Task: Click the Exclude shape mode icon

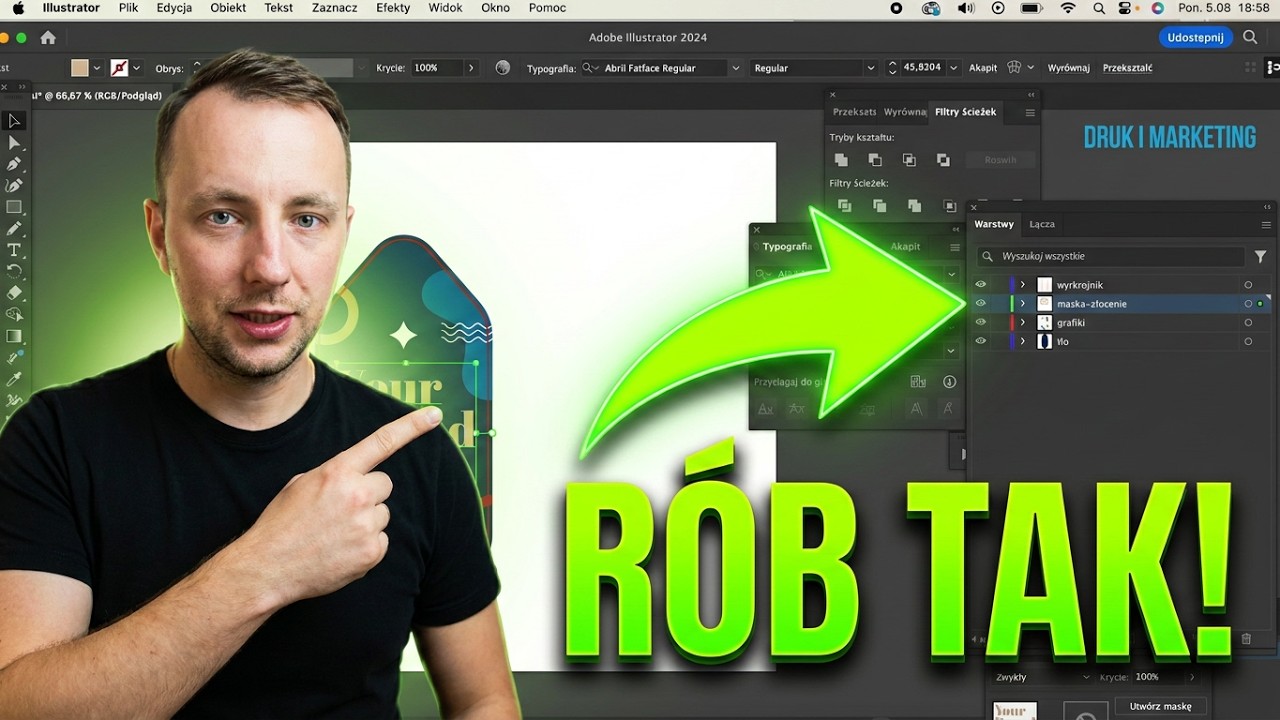Action: point(943,160)
